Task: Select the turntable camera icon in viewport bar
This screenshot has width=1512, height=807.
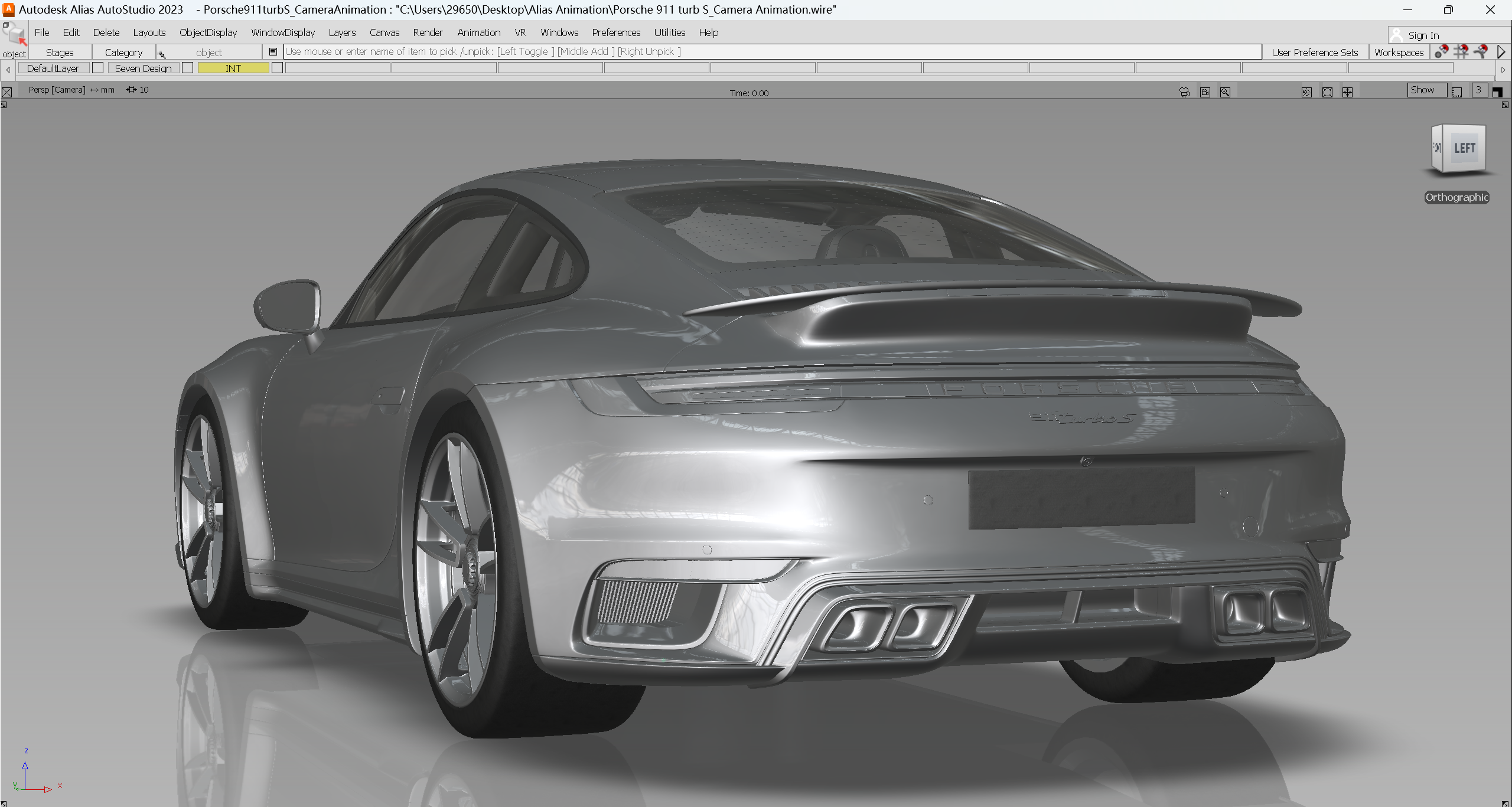Action: tap(1184, 92)
